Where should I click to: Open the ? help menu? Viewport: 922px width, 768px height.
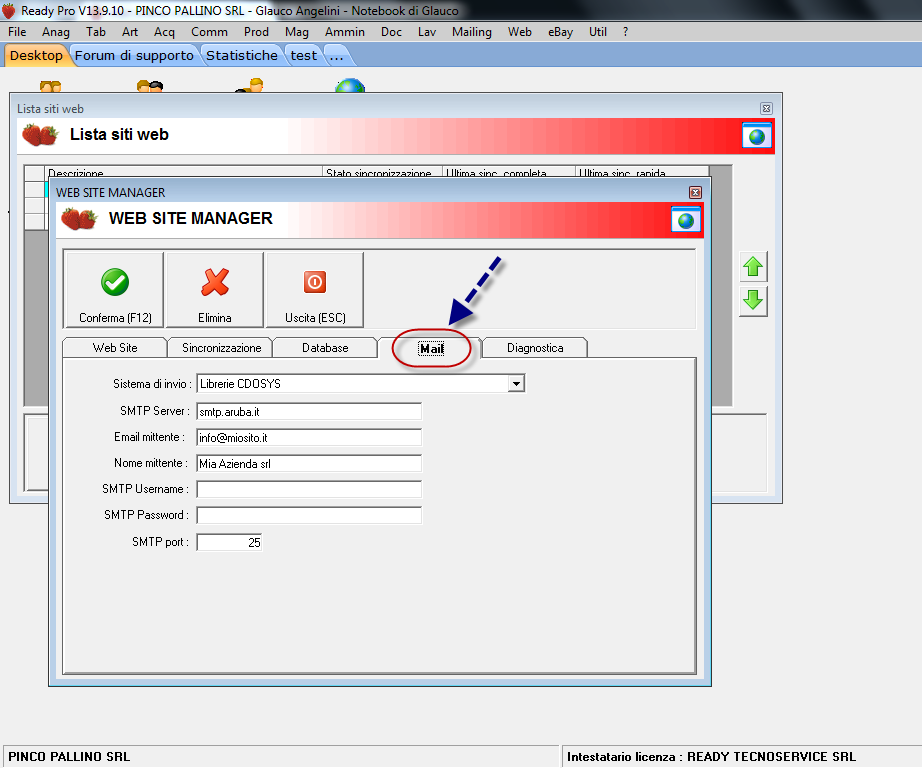[626, 32]
